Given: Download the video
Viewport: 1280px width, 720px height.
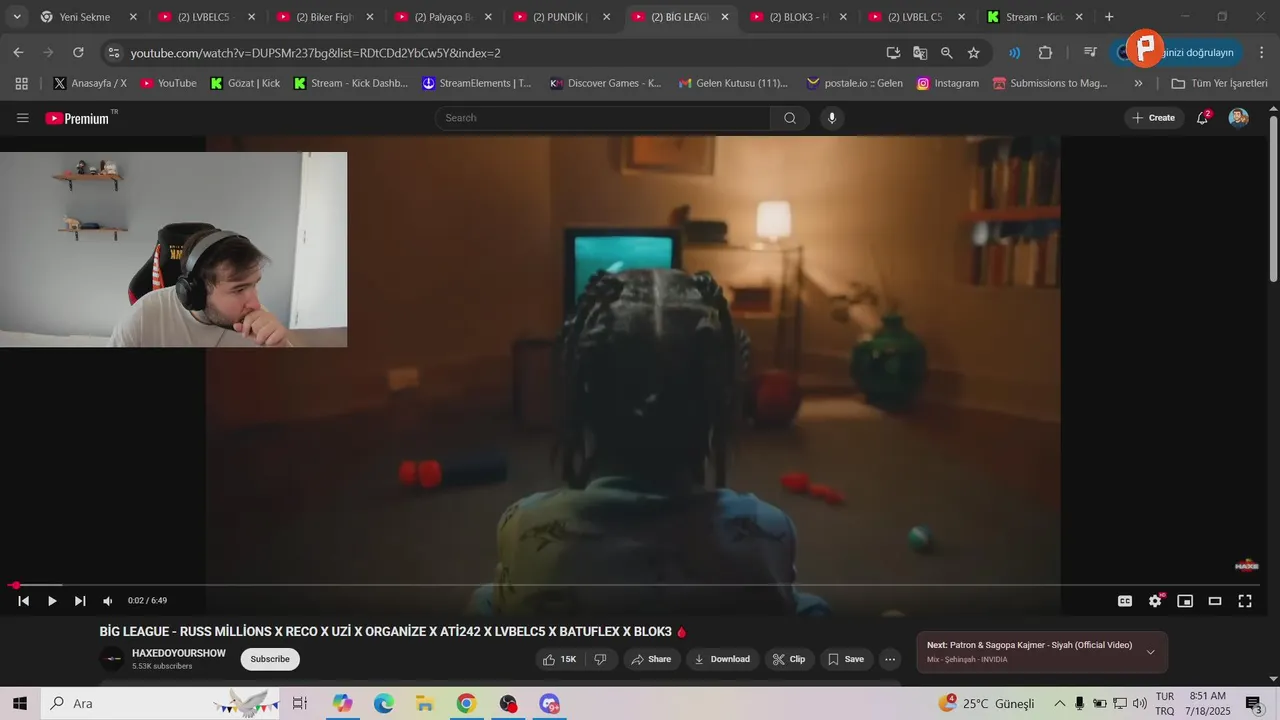Looking at the screenshot, I should [x=722, y=659].
